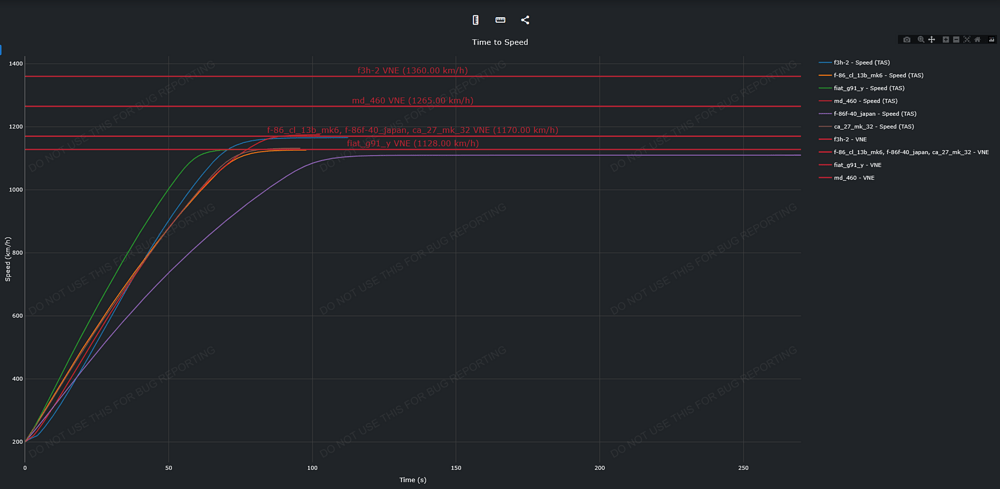Select the Pan cross-arrows tool in modebar
This screenshot has height=489, width=1000.
tap(932, 40)
